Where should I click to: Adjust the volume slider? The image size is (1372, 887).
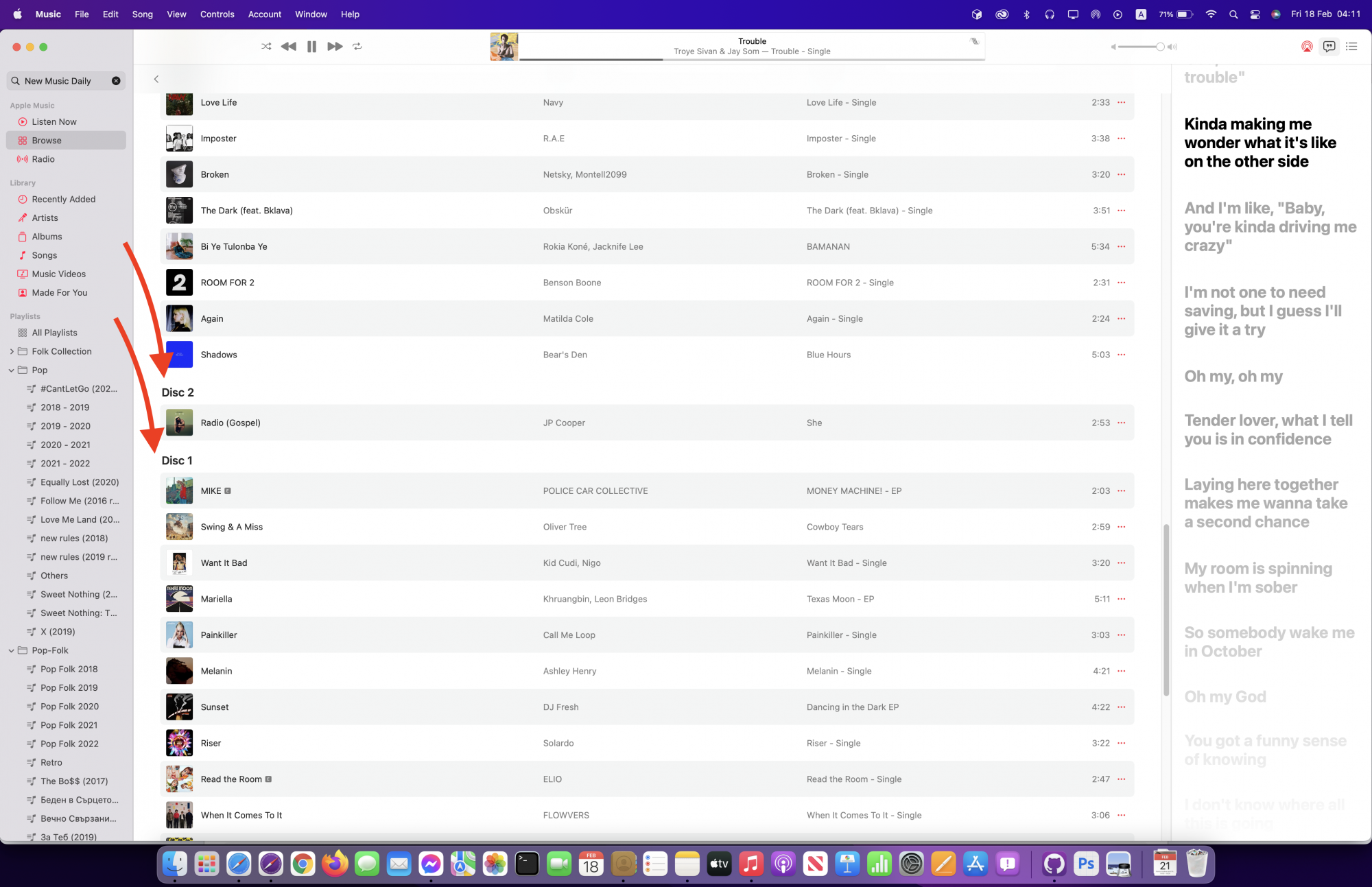(x=1140, y=47)
